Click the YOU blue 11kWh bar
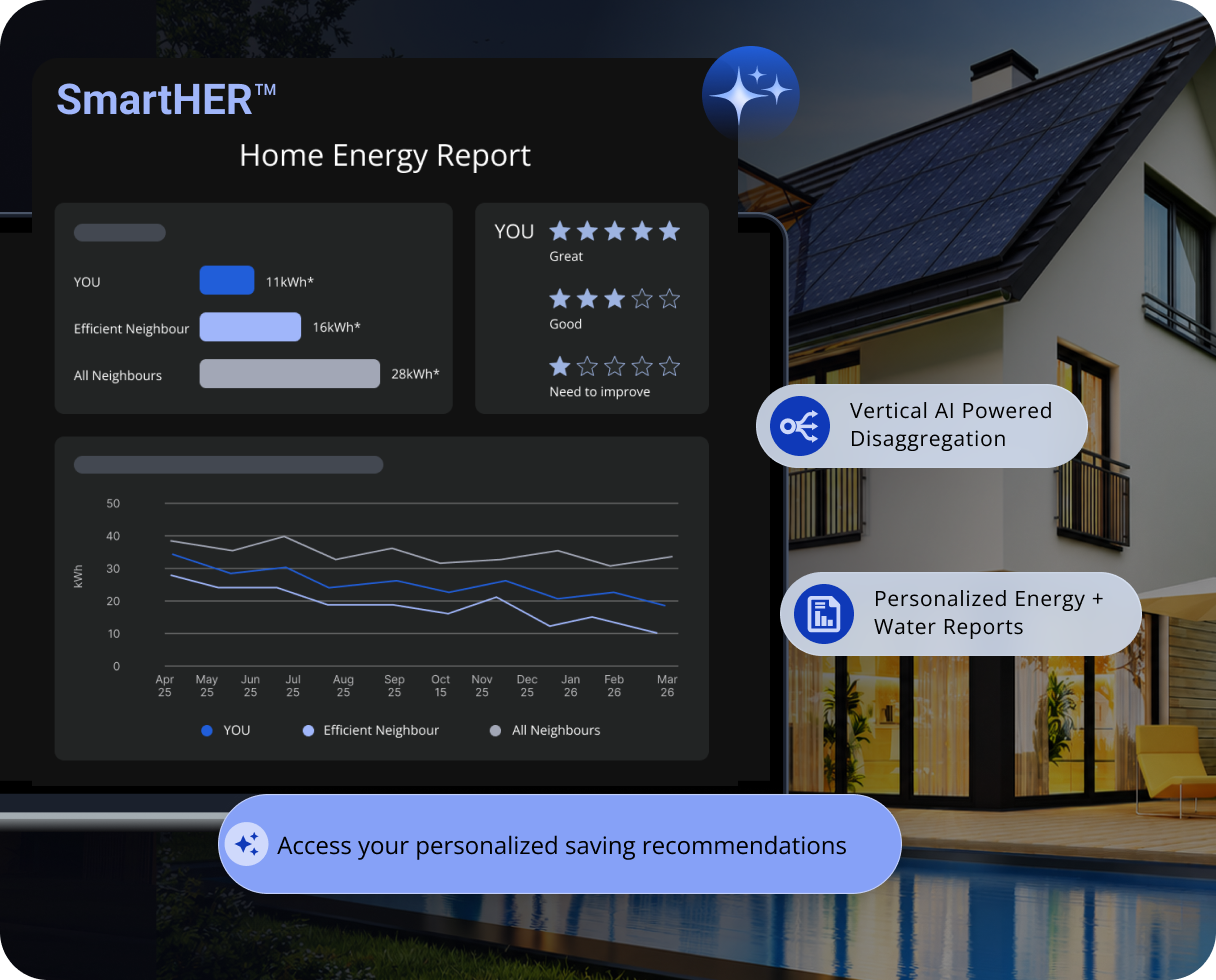 (227, 281)
